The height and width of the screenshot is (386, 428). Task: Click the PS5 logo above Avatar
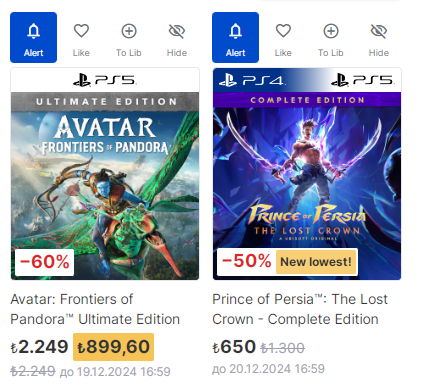(105, 80)
